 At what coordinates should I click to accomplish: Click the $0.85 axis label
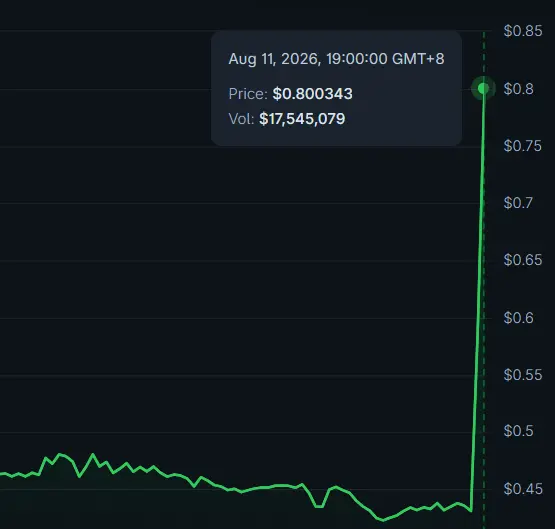pyautogui.click(x=523, y=31)
